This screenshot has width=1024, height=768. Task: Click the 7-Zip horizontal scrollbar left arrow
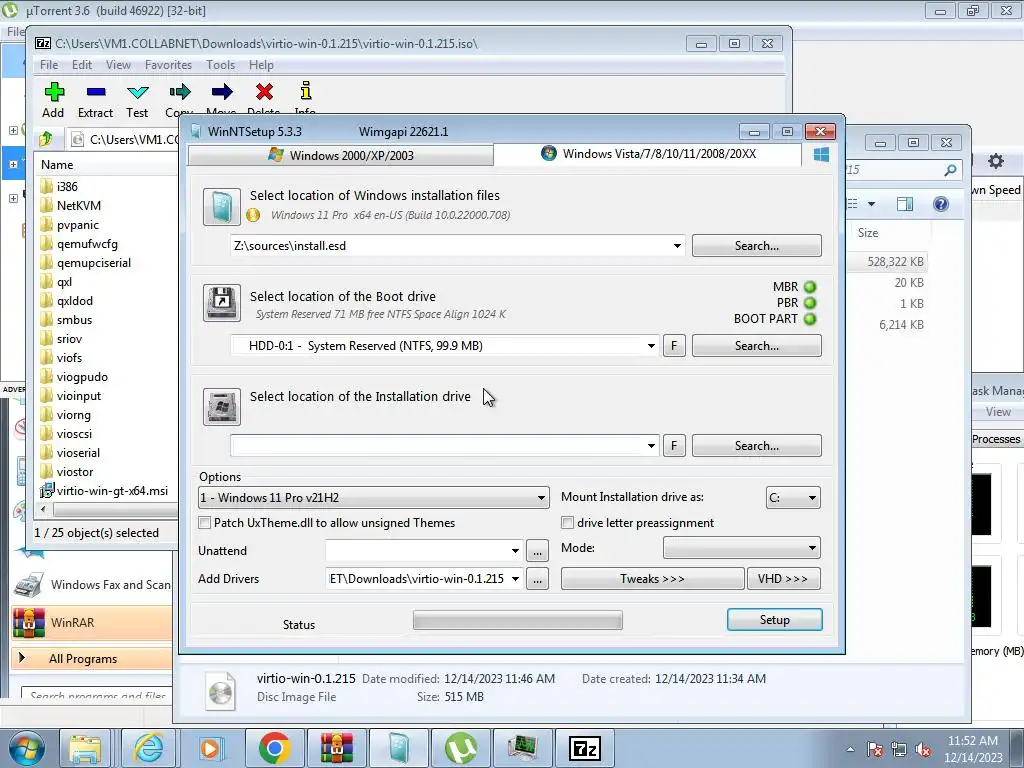coord(44,509)
